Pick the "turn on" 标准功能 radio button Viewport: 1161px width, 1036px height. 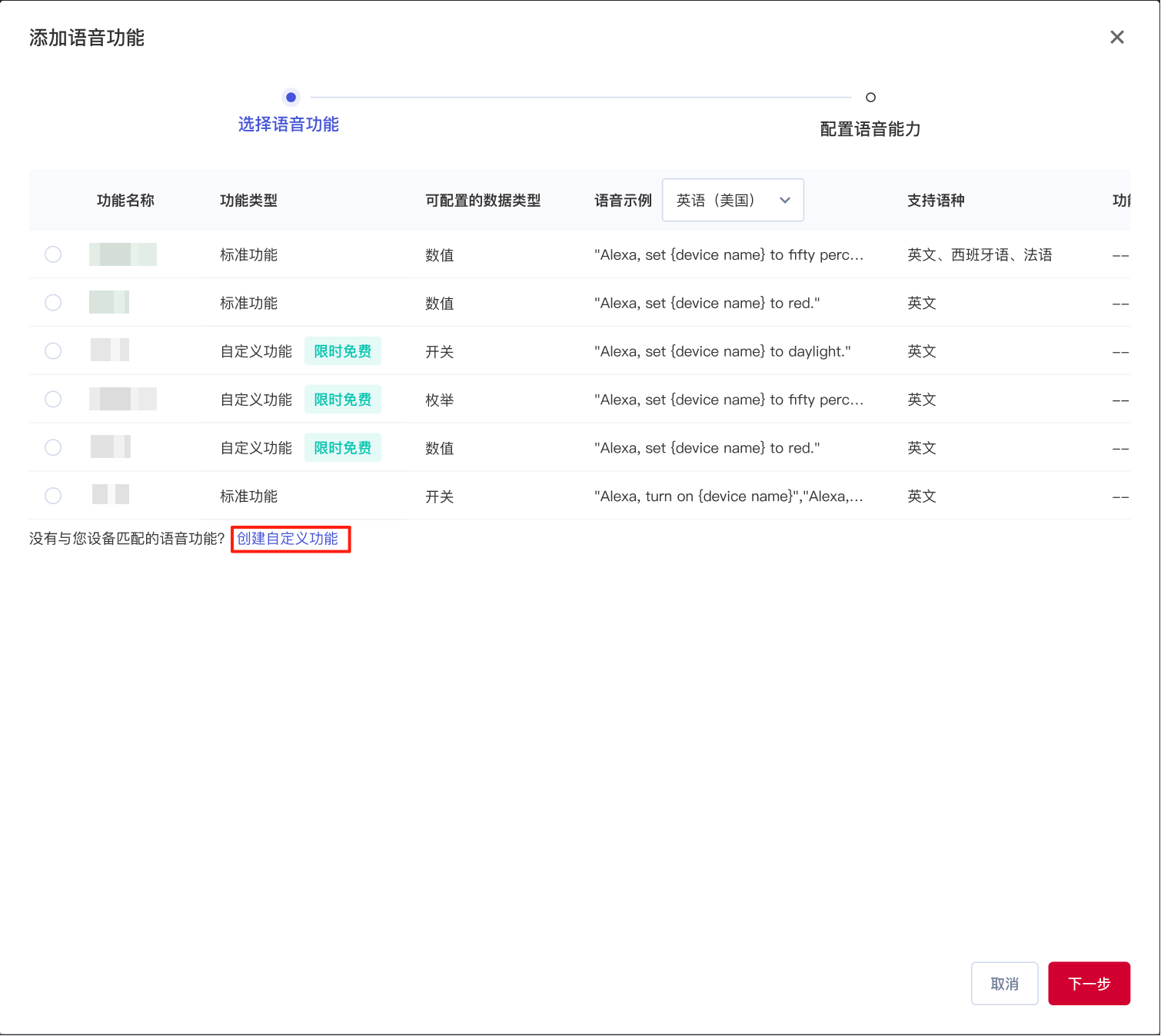tap(53, 496)
